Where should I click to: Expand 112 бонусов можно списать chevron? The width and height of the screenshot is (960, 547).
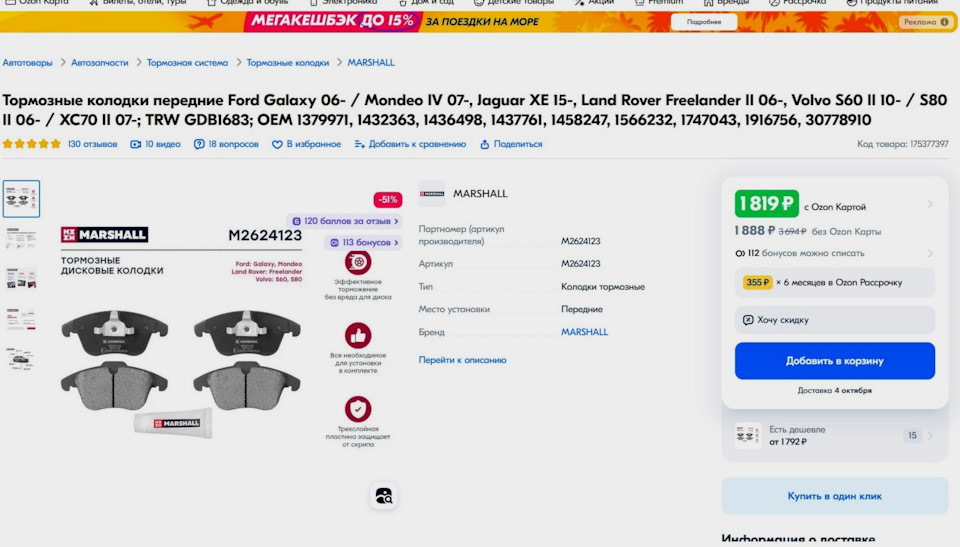(930, 253)
